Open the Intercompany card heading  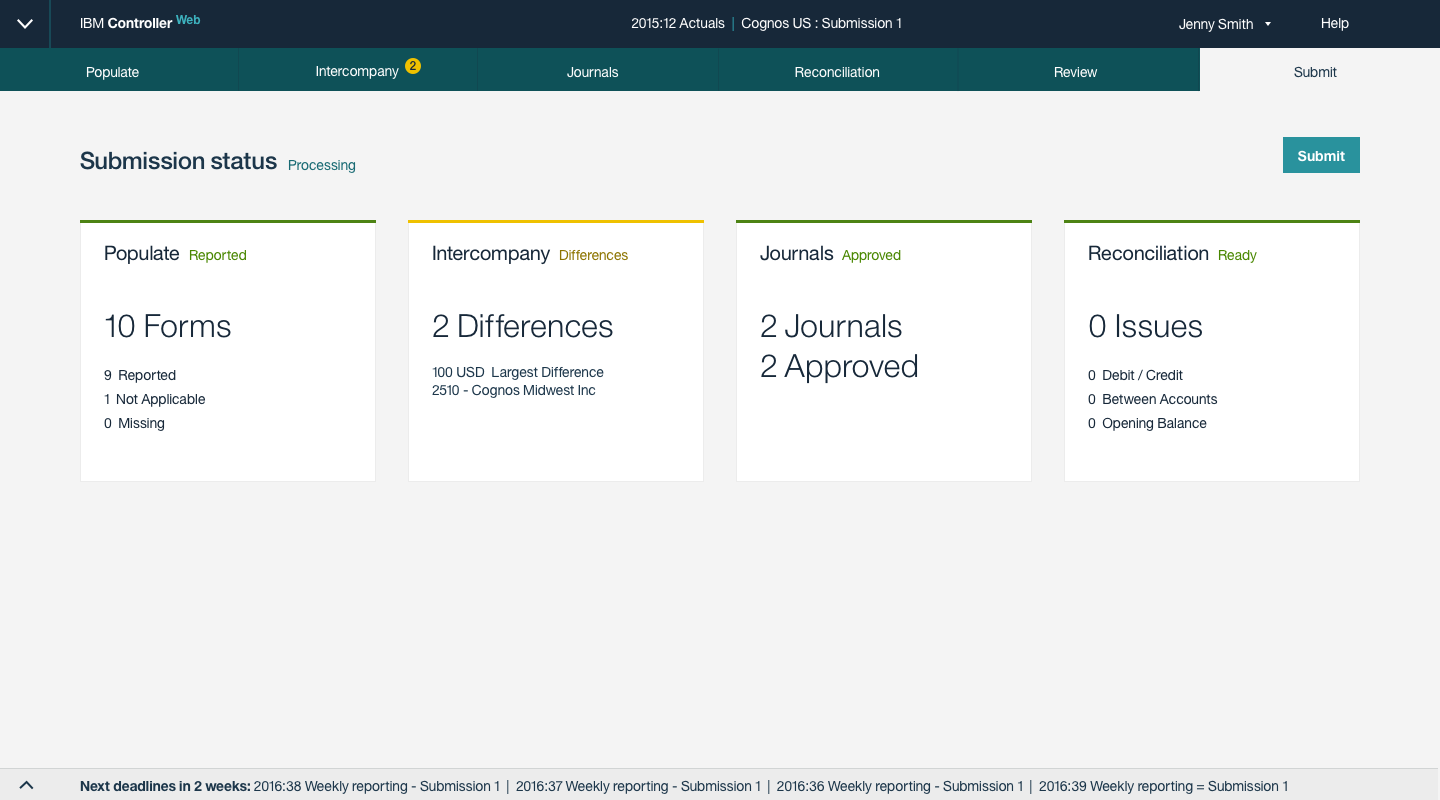491,253
